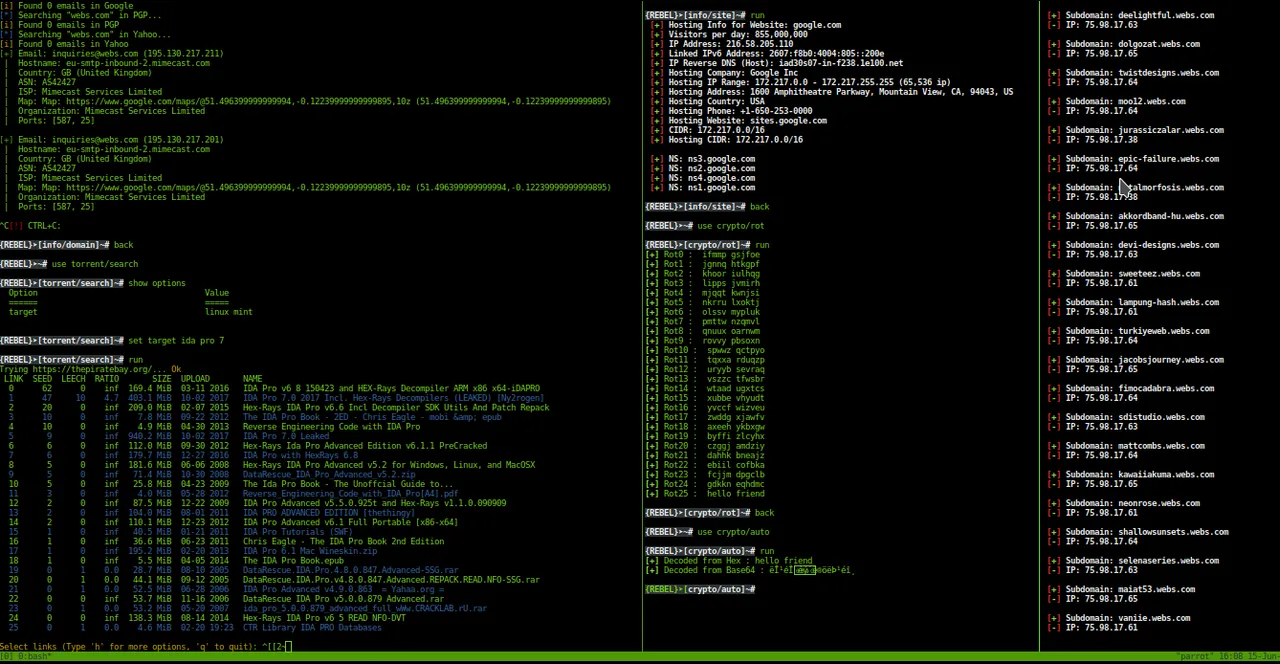This screenshot has width=1280, height=664.
Task: Click 'Found 0 emails in Google' line
Action: coord(66,6)
